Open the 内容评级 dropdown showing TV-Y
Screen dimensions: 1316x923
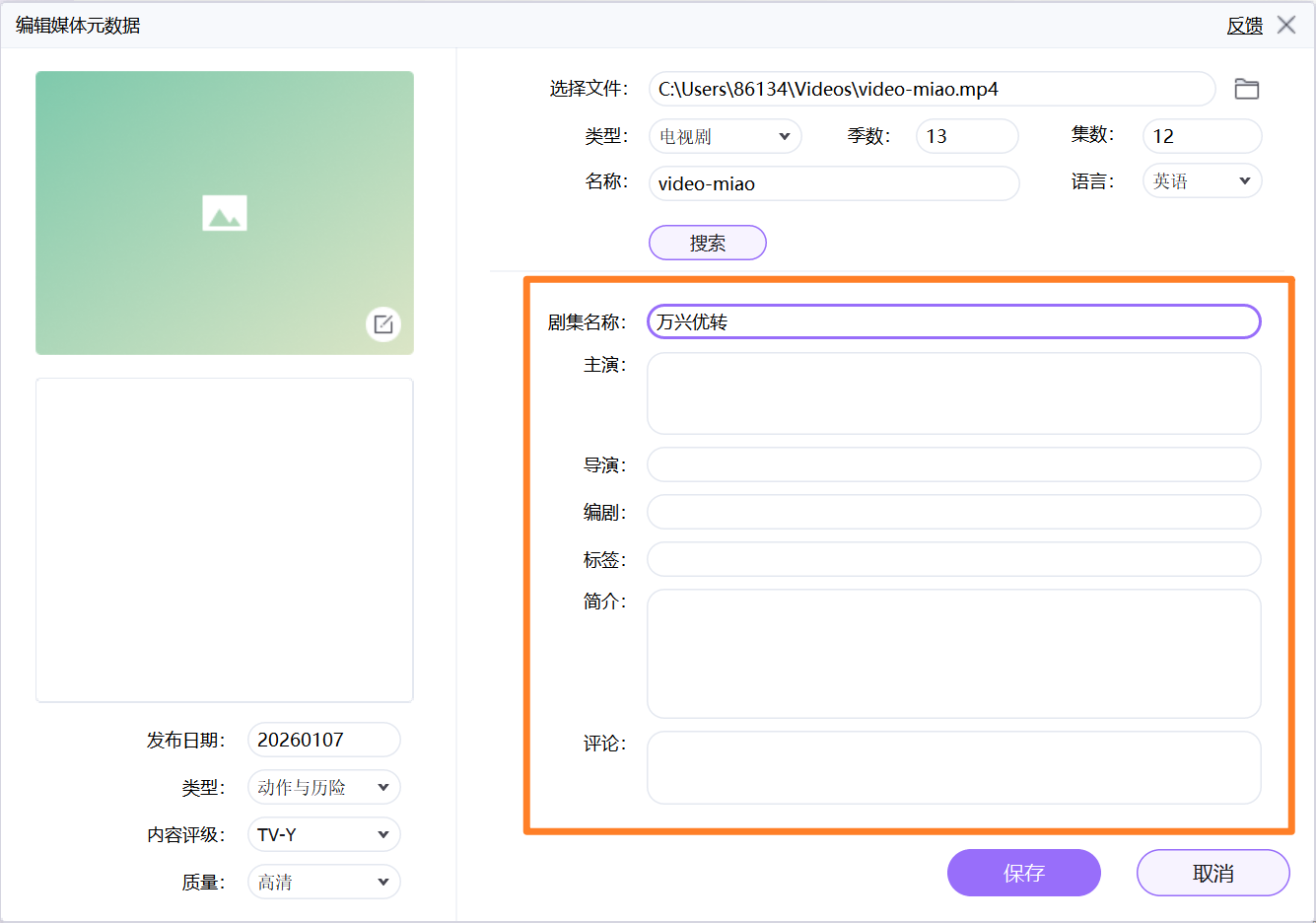(323, 834)
